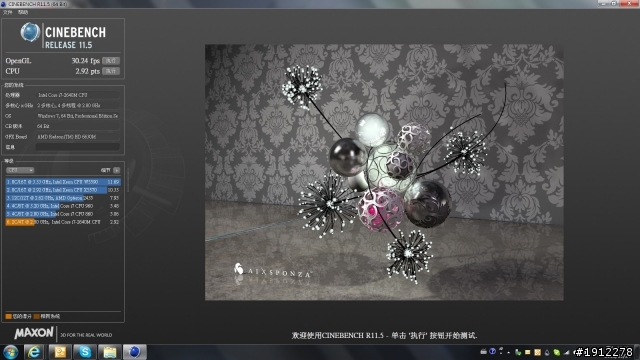The image size is (640, 360).
Task: Open the Windows Start menu orb
Action: tap(11, 352)
